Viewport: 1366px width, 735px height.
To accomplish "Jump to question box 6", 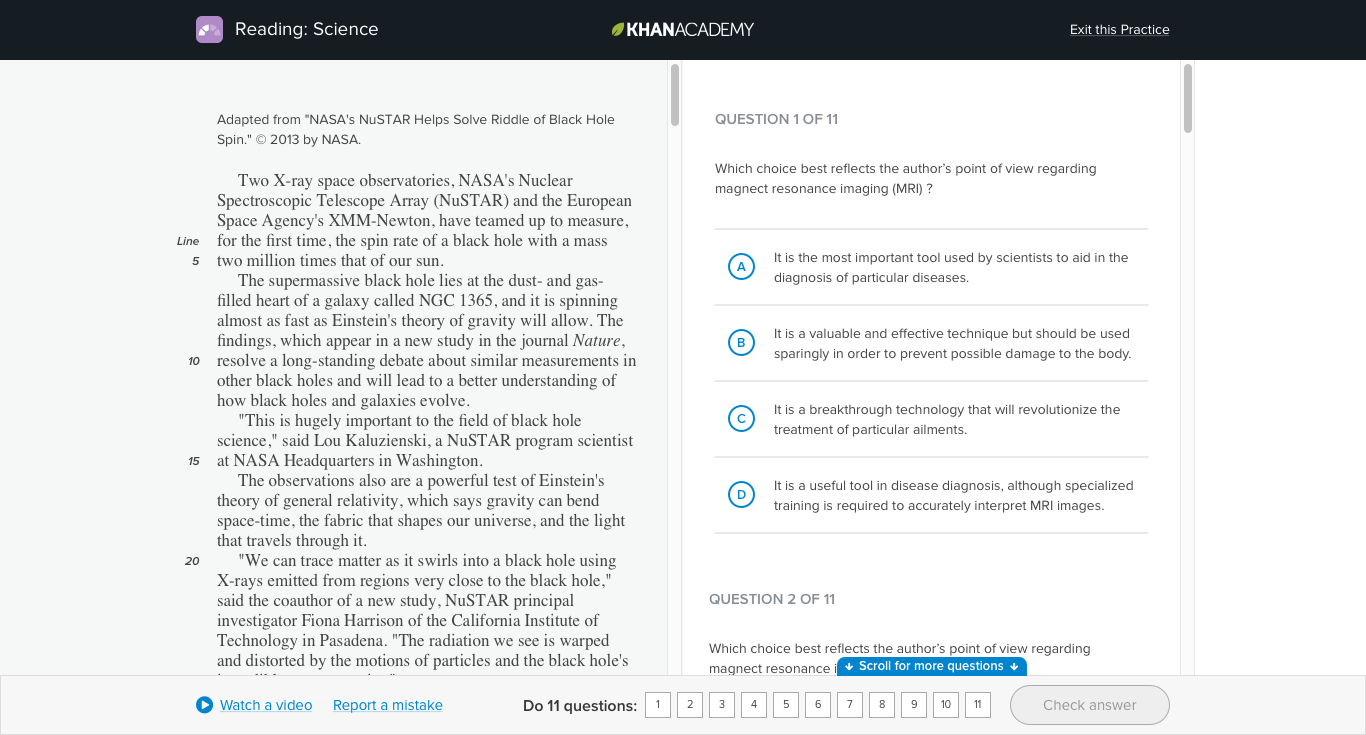I will pos(818,705).
